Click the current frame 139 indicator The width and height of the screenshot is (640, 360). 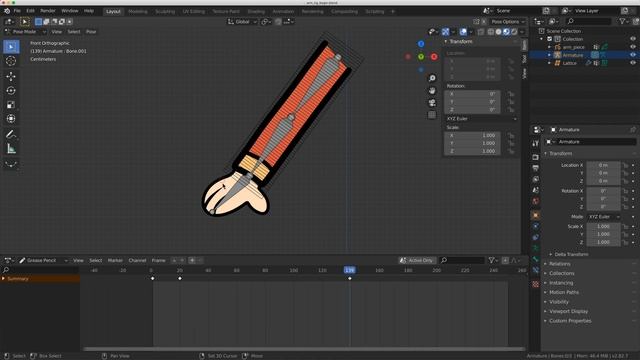coord(349,270)
